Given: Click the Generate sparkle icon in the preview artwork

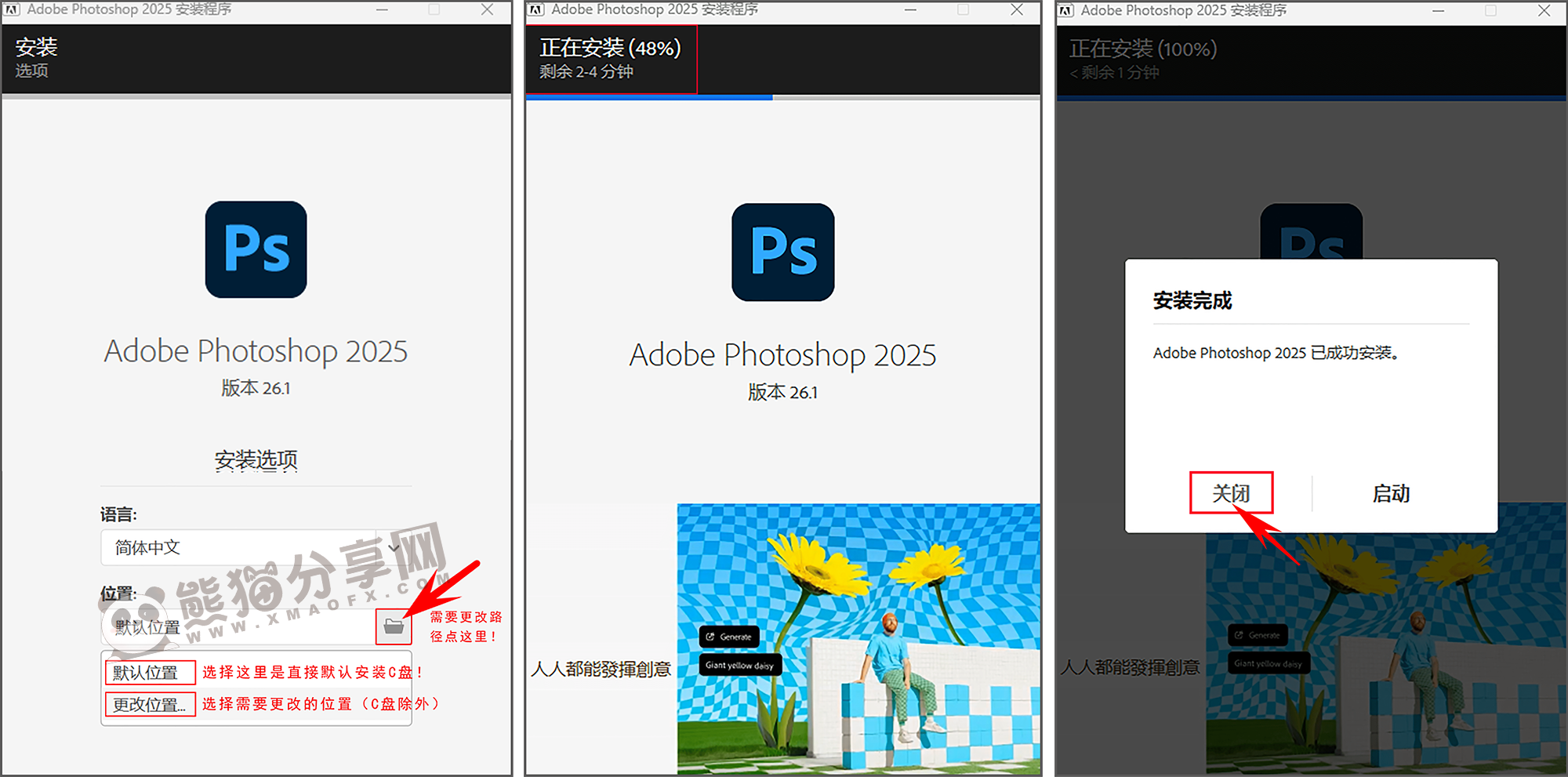Looking at the screenshot, I should click(710, 637).
